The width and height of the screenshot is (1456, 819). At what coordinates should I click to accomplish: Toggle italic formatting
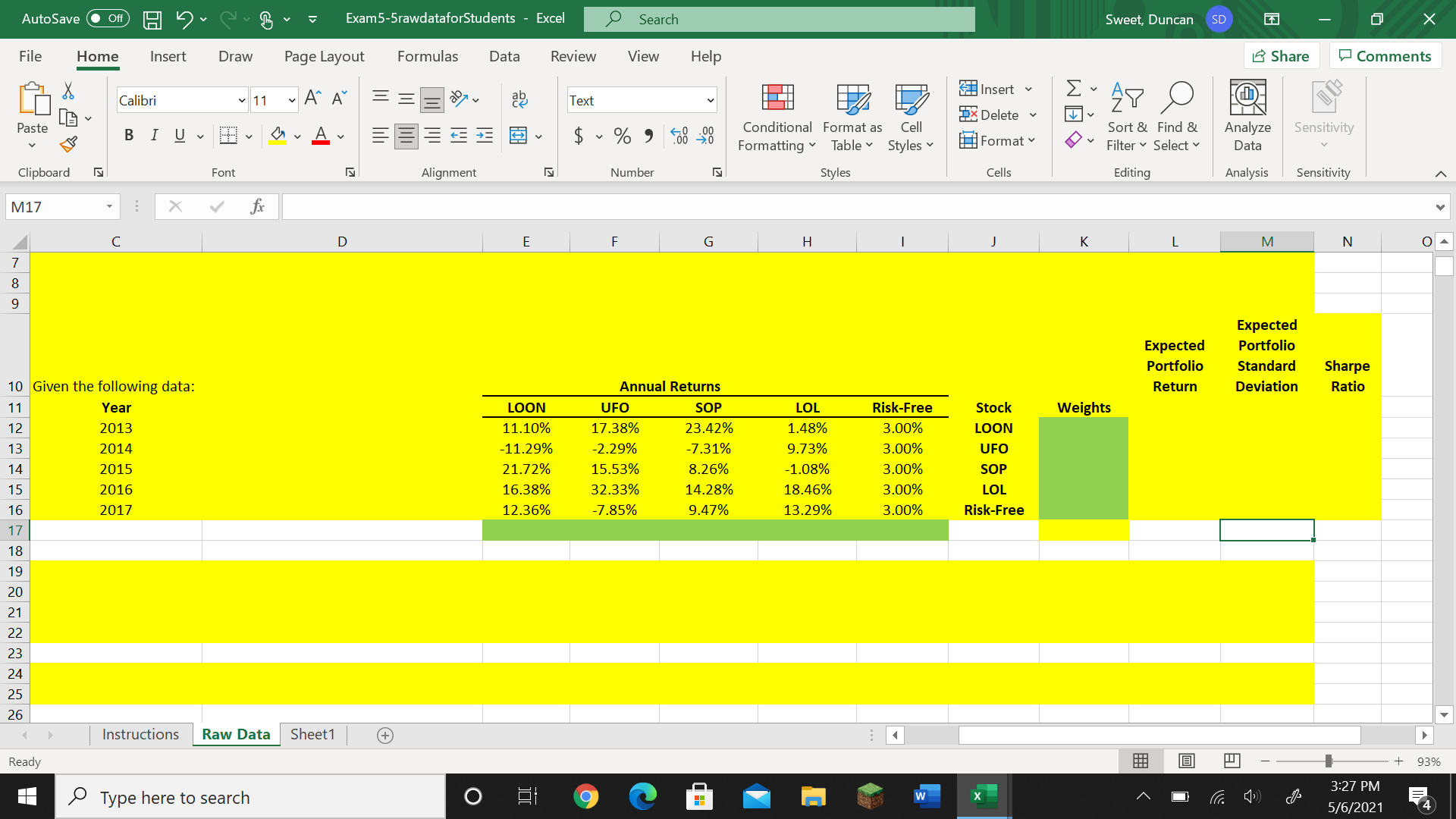[155, 135]
